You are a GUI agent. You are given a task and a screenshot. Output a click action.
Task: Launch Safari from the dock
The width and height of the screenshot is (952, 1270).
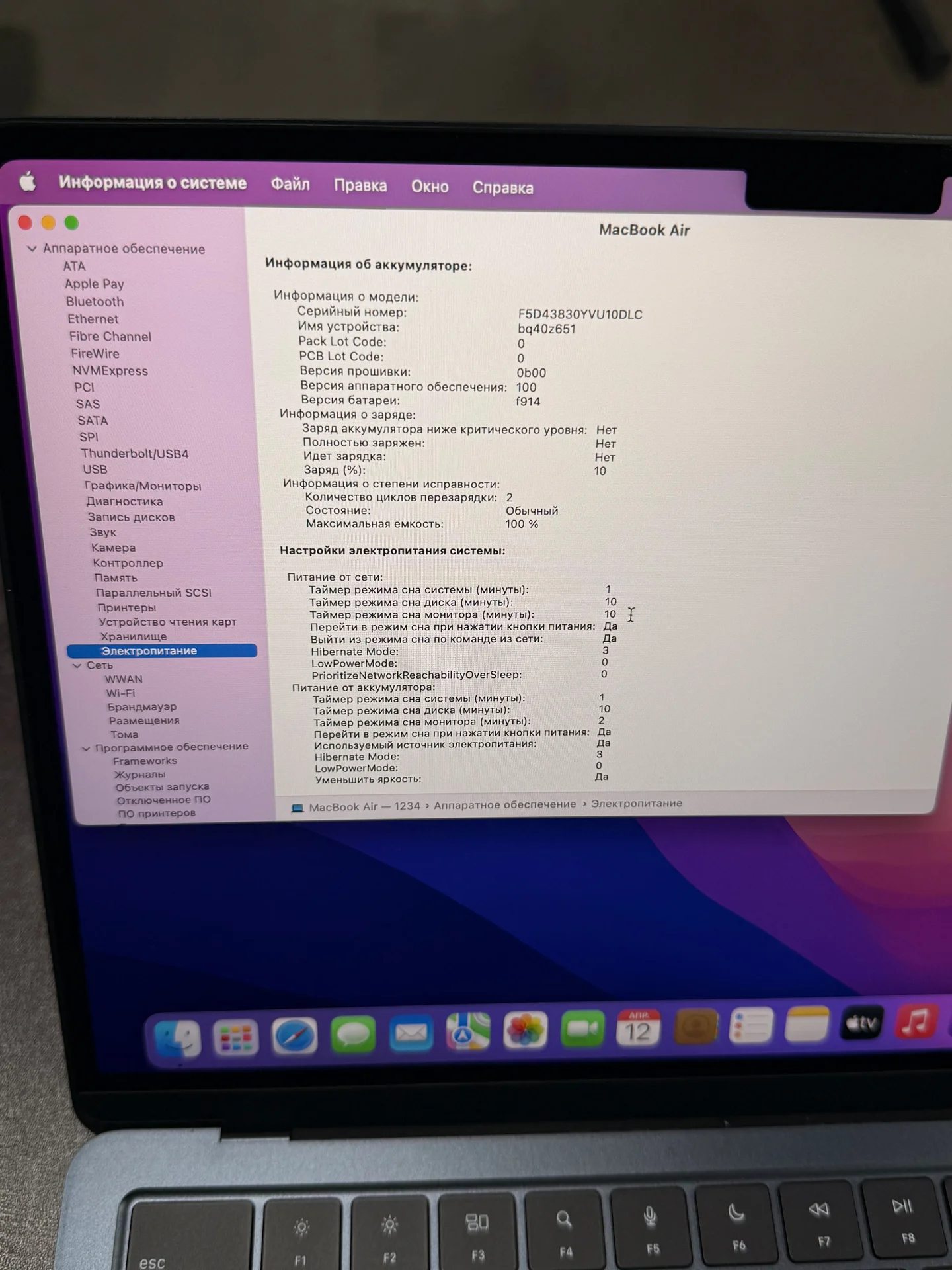tap(295, 1035)
